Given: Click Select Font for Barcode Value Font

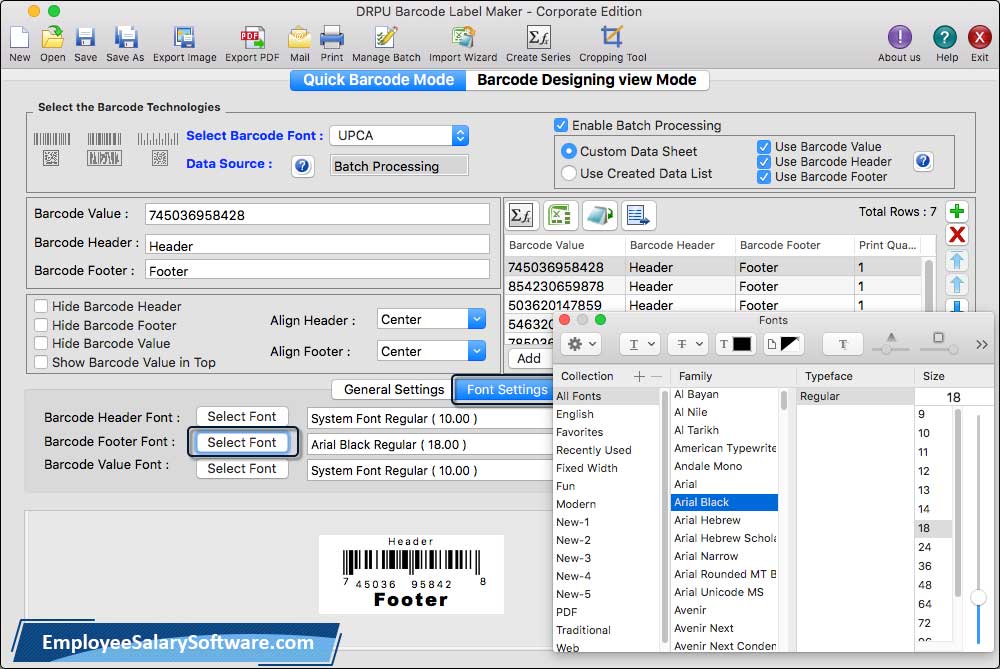Looking at the screenshot, I should pos(242,468).
